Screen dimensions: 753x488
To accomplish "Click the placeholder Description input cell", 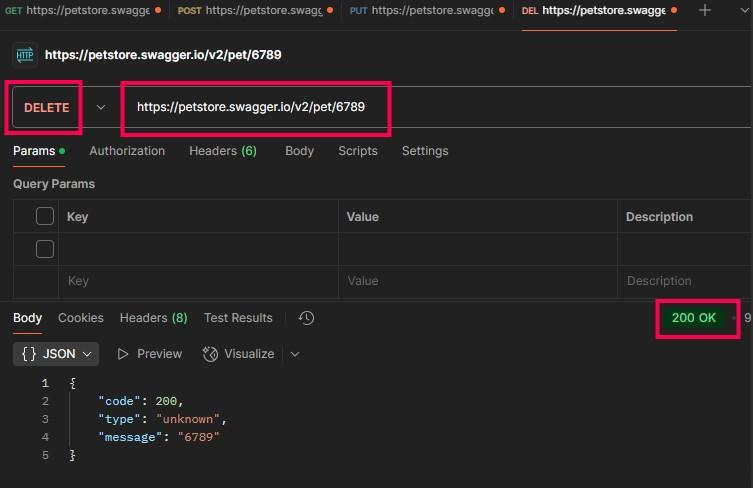I will click(x=685, y=281).
